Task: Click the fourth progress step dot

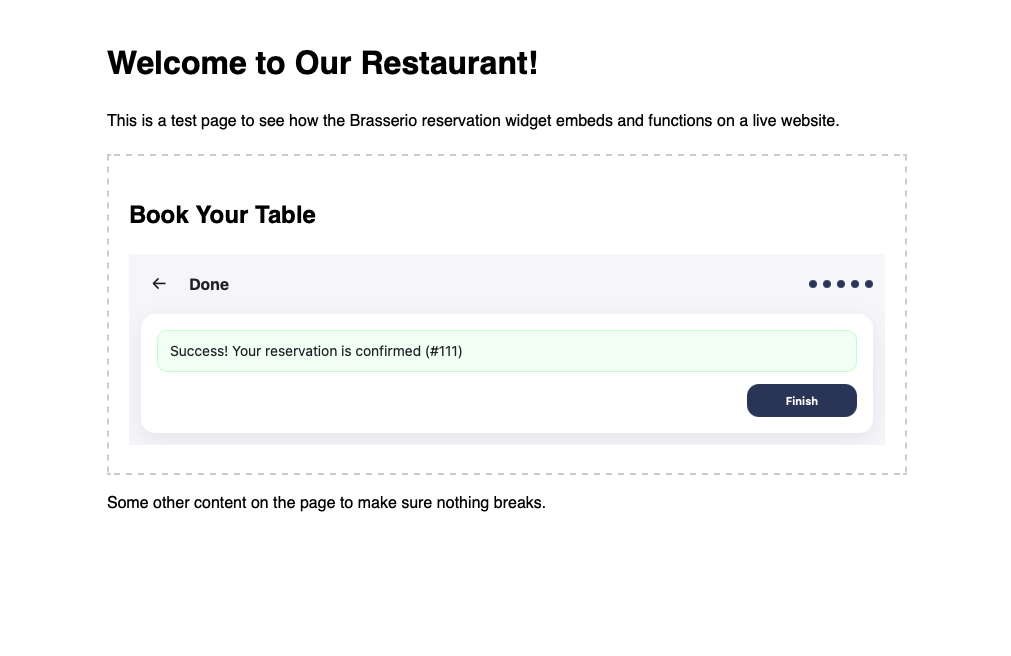Action: pos(855,285)
